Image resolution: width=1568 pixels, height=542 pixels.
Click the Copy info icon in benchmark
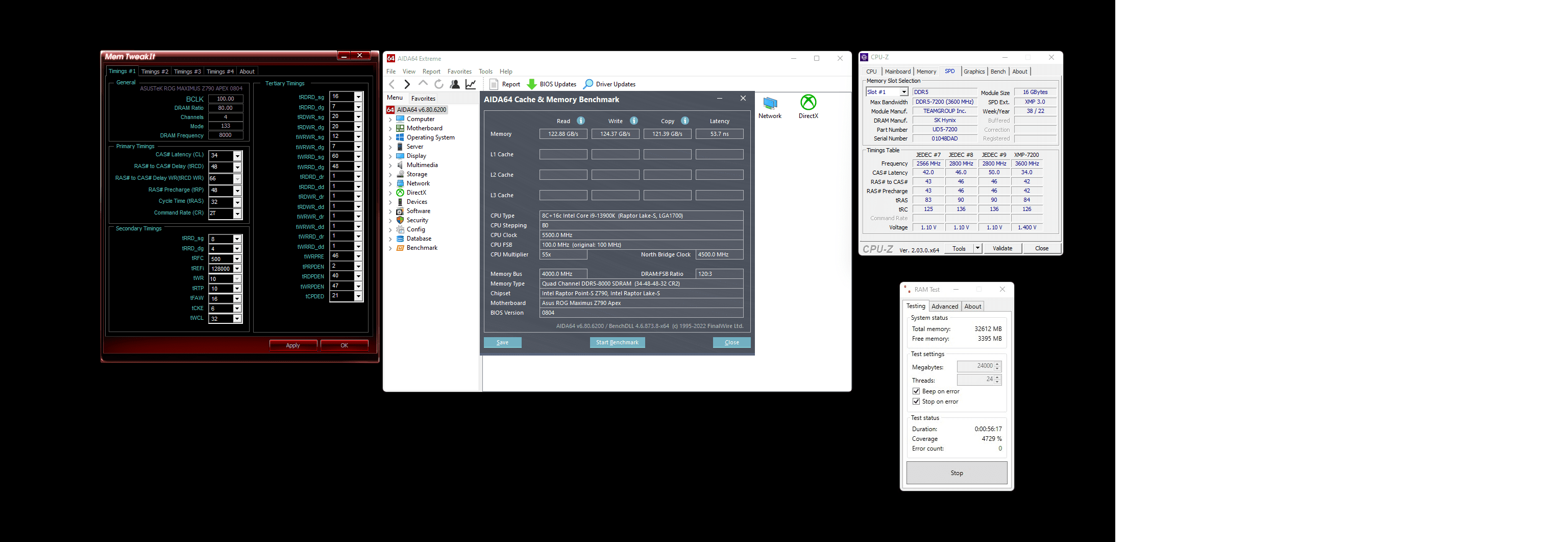[x=685, y=121]
